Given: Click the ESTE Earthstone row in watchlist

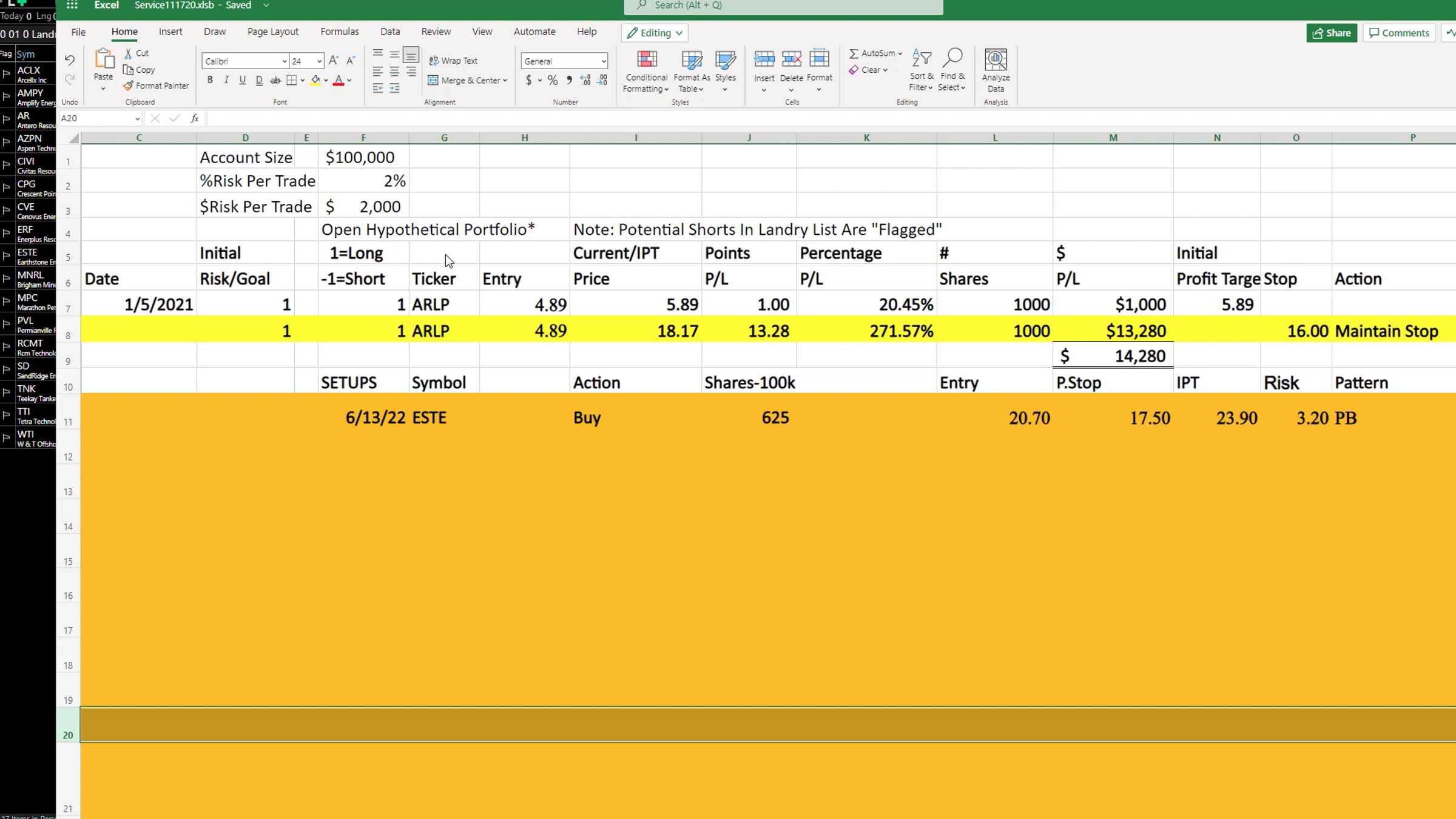Looking at the screenshot, I should pyautogui.click(x=28, y=256).
